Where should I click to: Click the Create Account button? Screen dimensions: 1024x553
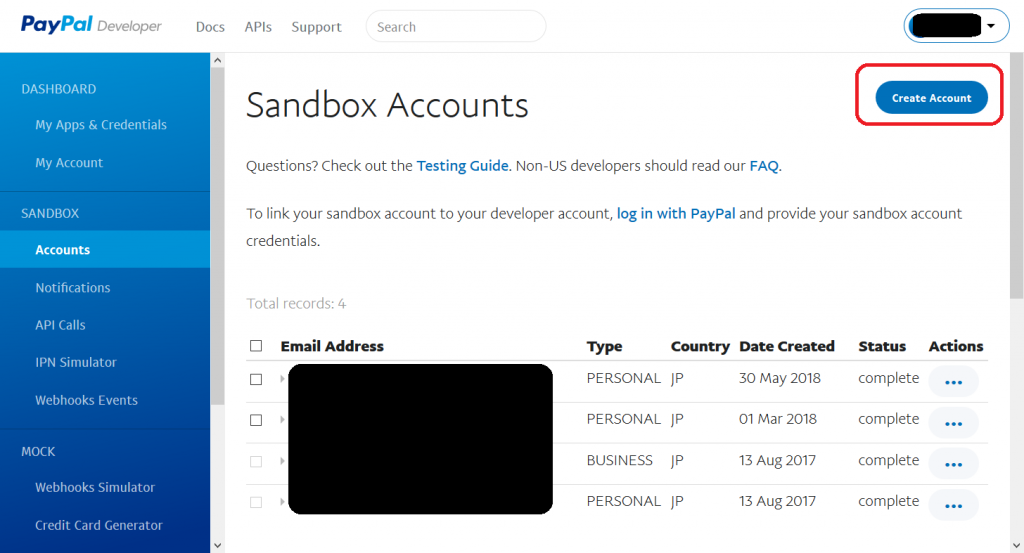pos(931,98)
